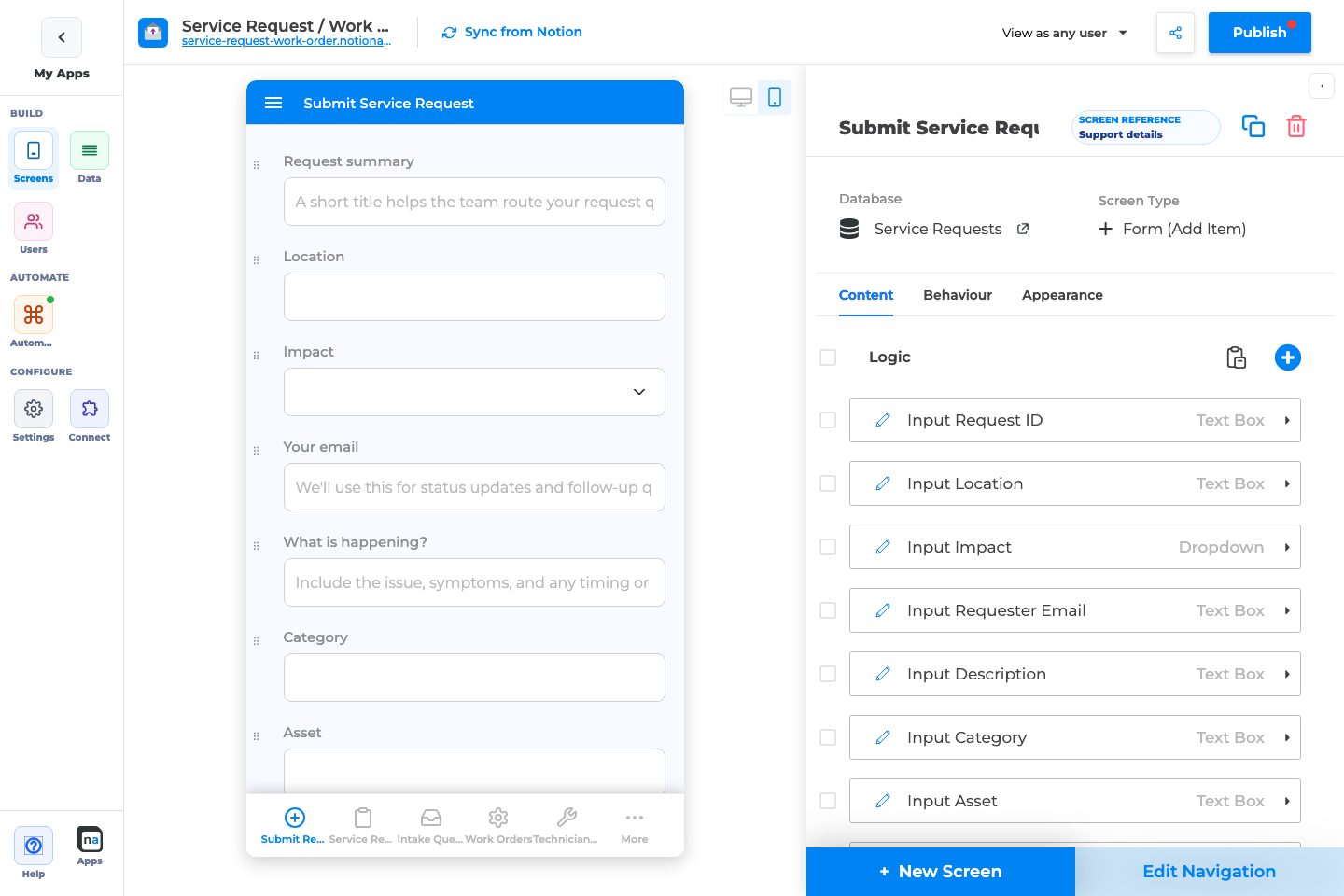Open the Apps icon at sidebar bottom

pyautogui.click(x=90, y=839)
